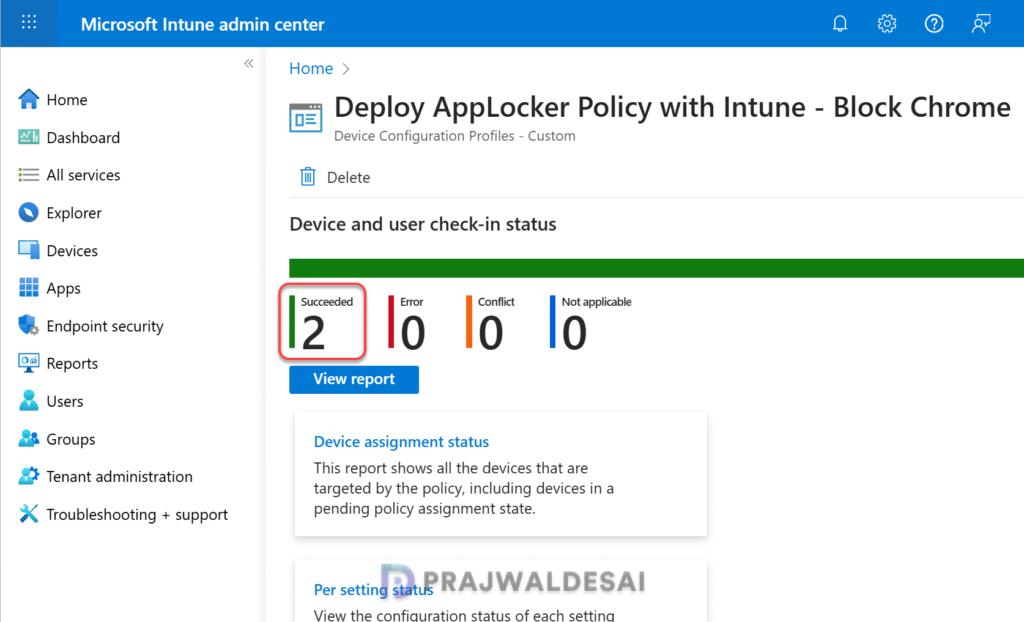Open Reports in the sidebar

pos(72,364)
